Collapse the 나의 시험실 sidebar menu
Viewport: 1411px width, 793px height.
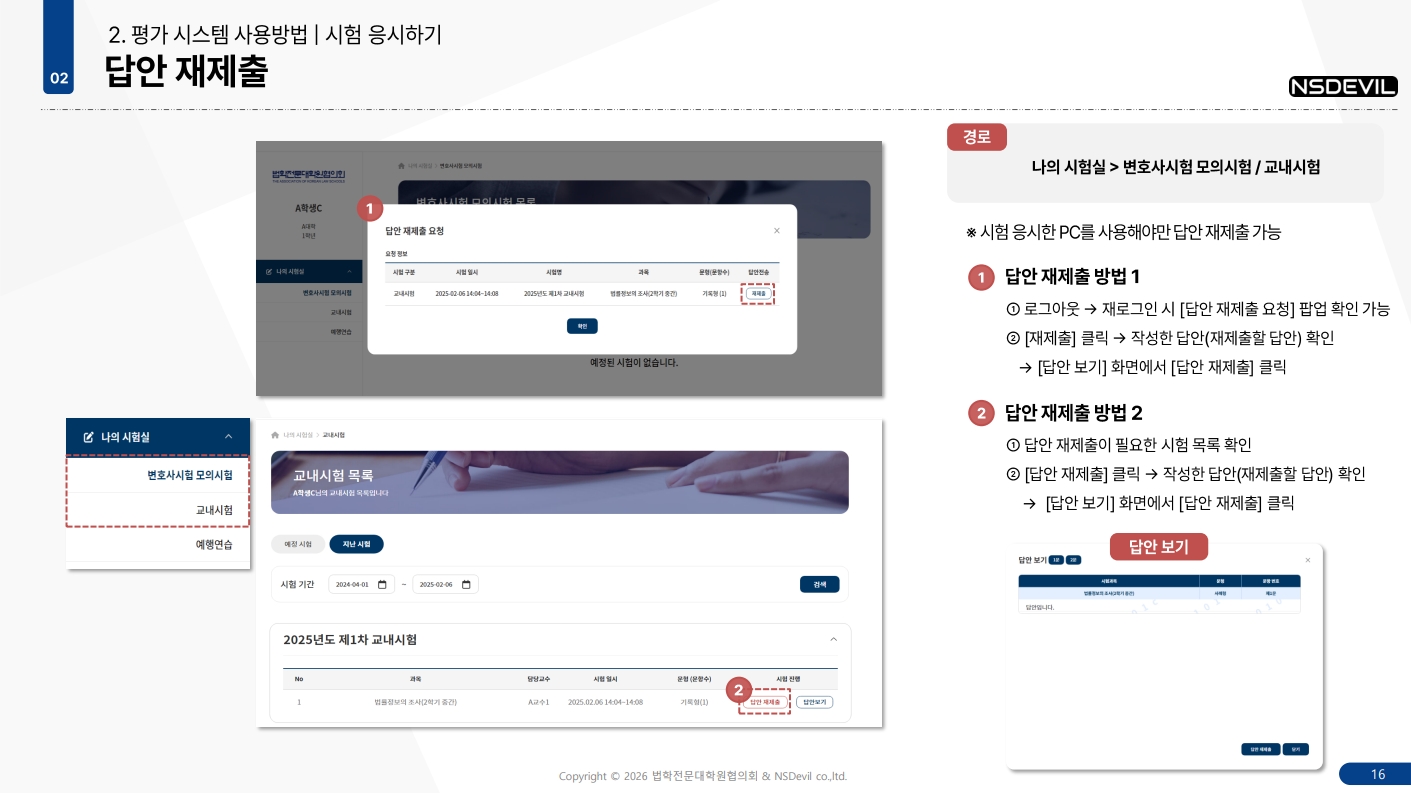coord(228,437)
